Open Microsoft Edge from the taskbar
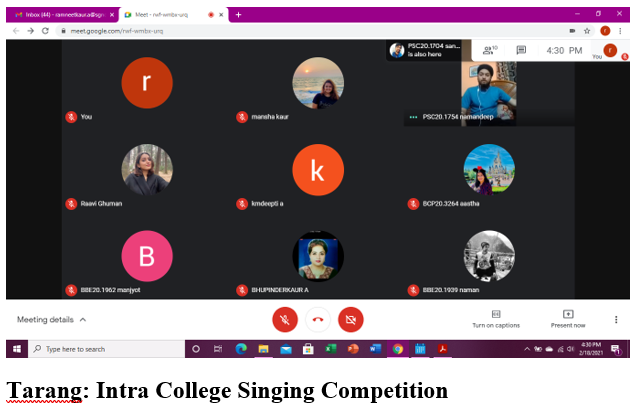The width and height of the screenshot is (633, 416). point(241,349)
